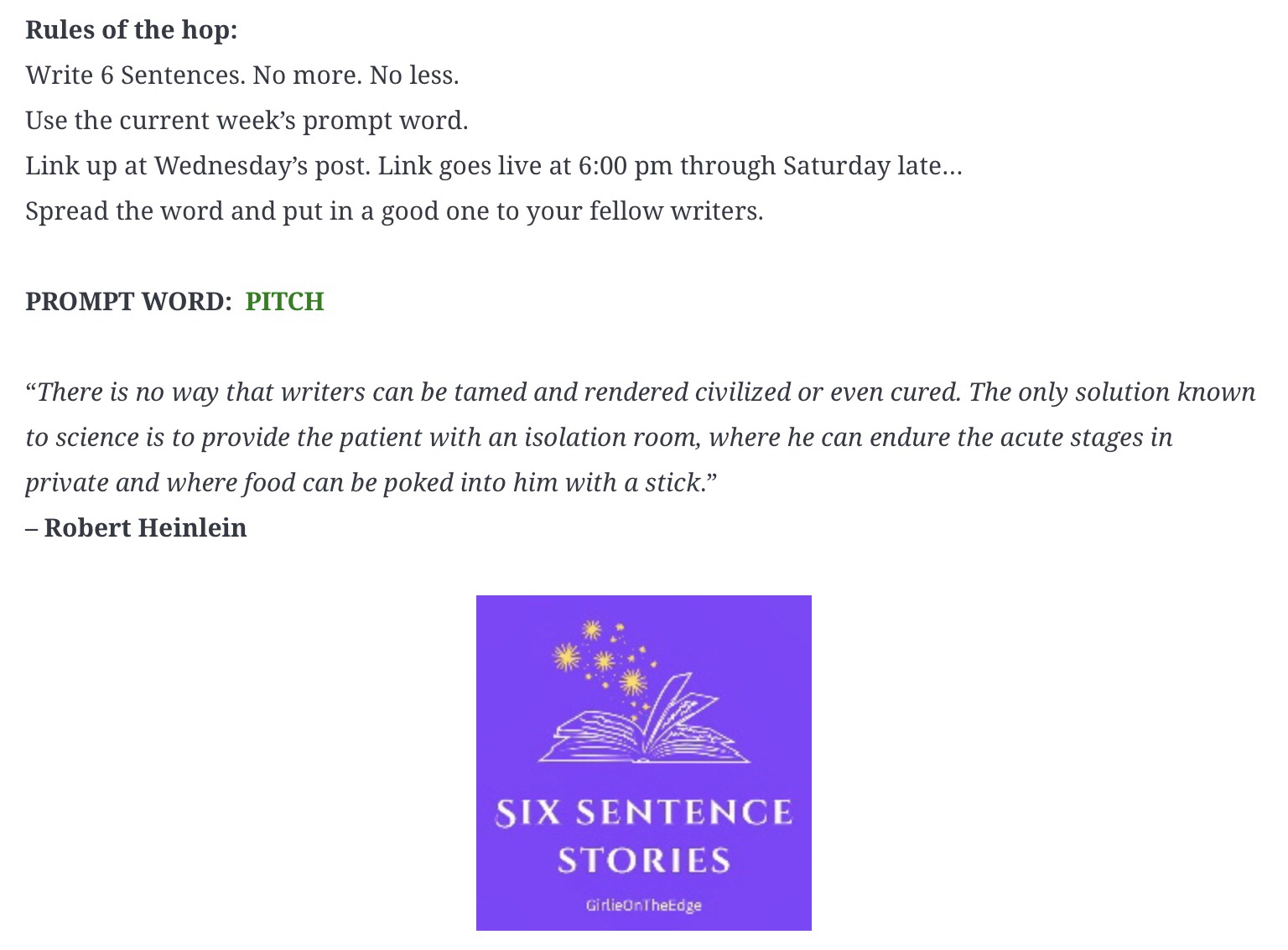Click the "Rules of the hop:" heading
Image resolution: width=1288 pixels, height=950 pixels.
coord(132,30)
